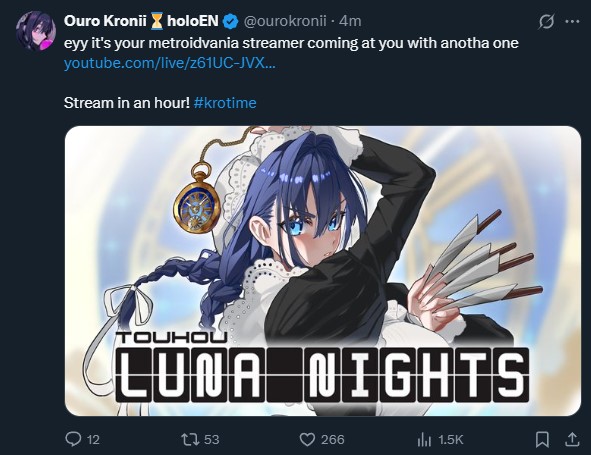Click the 1.5K views count
The width and height of the screenshot is (591, 455).
450,440
